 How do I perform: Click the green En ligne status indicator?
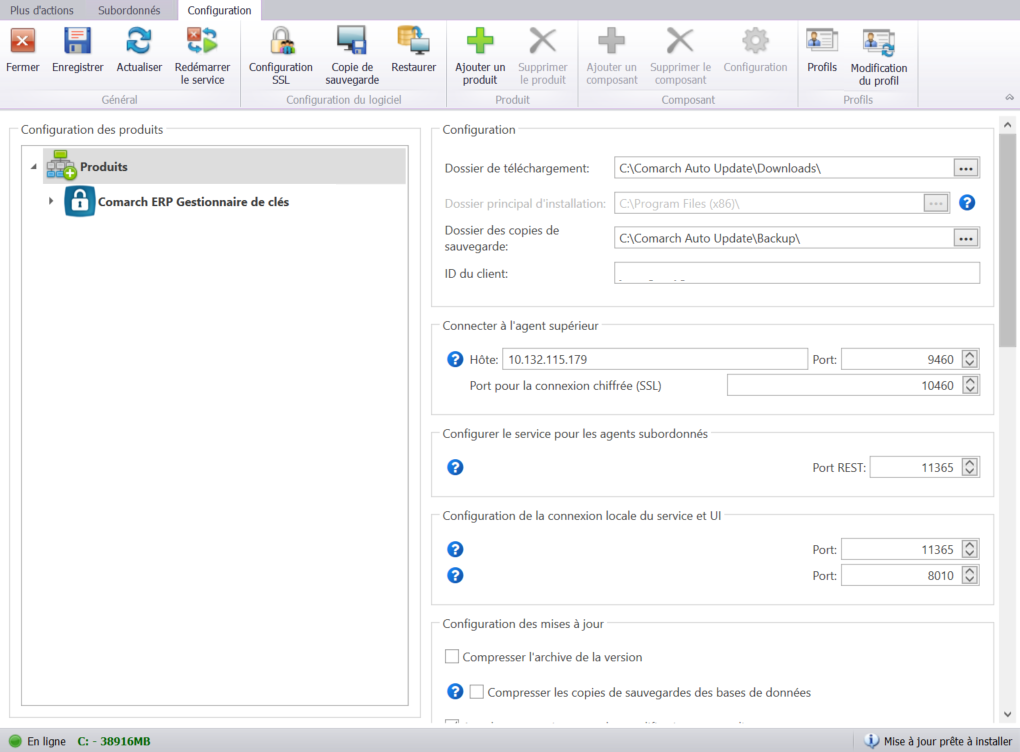pos(15,741)
